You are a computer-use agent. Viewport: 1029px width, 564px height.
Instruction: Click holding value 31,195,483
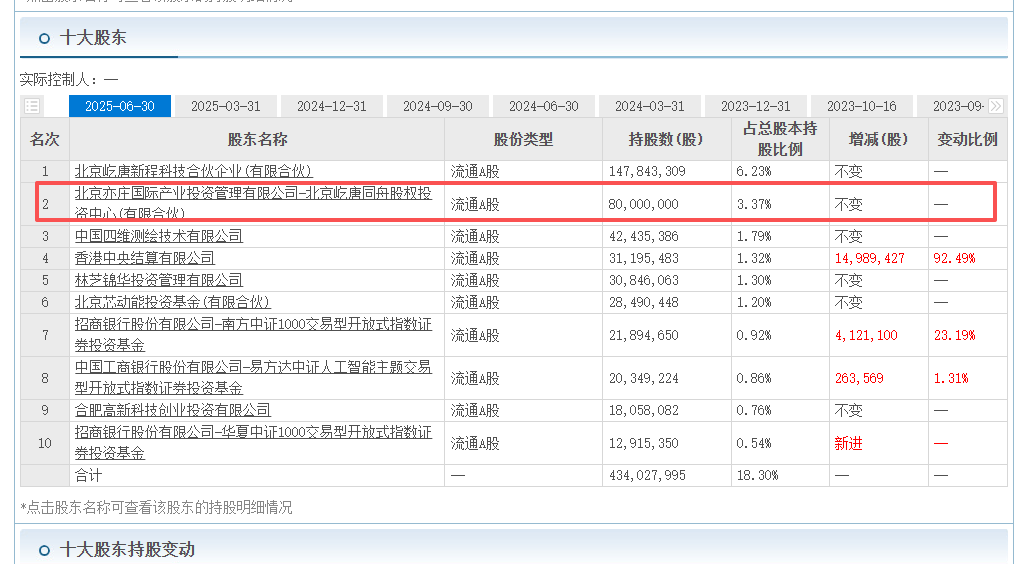click(643, 258)
